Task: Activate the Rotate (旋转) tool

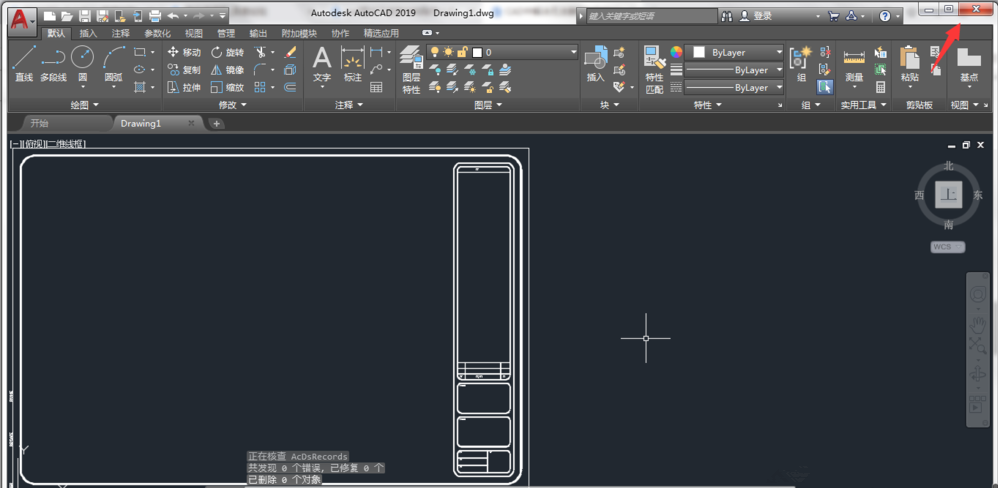Action: click(227, 52)
